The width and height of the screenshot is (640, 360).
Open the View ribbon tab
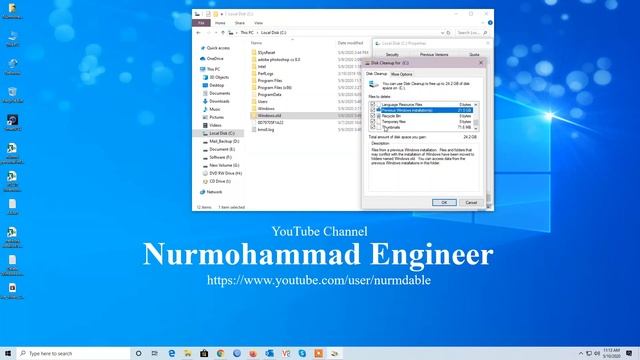(258, 23)
